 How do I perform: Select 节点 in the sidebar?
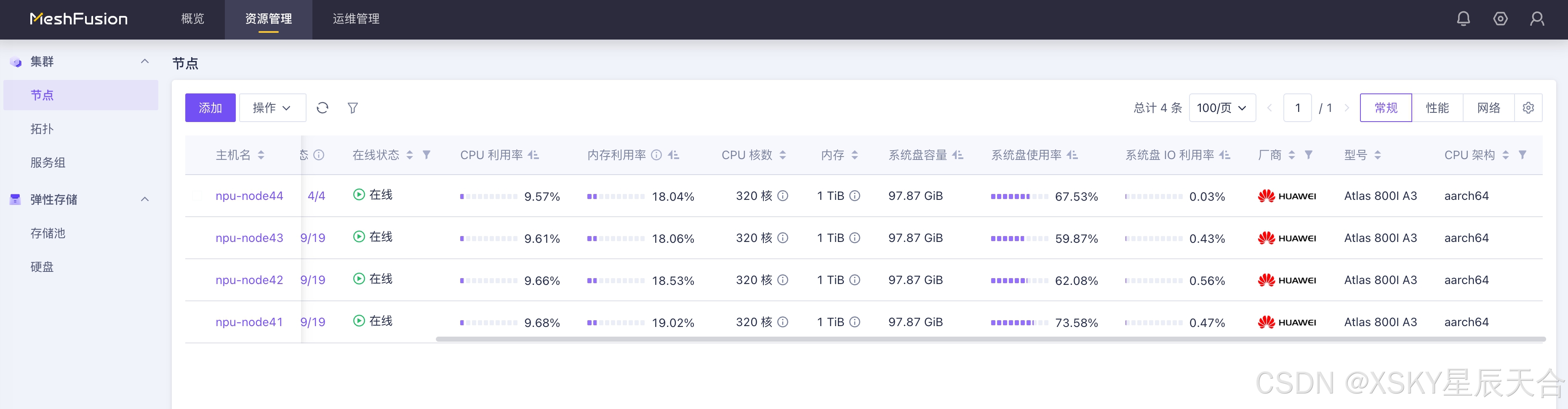81,95
